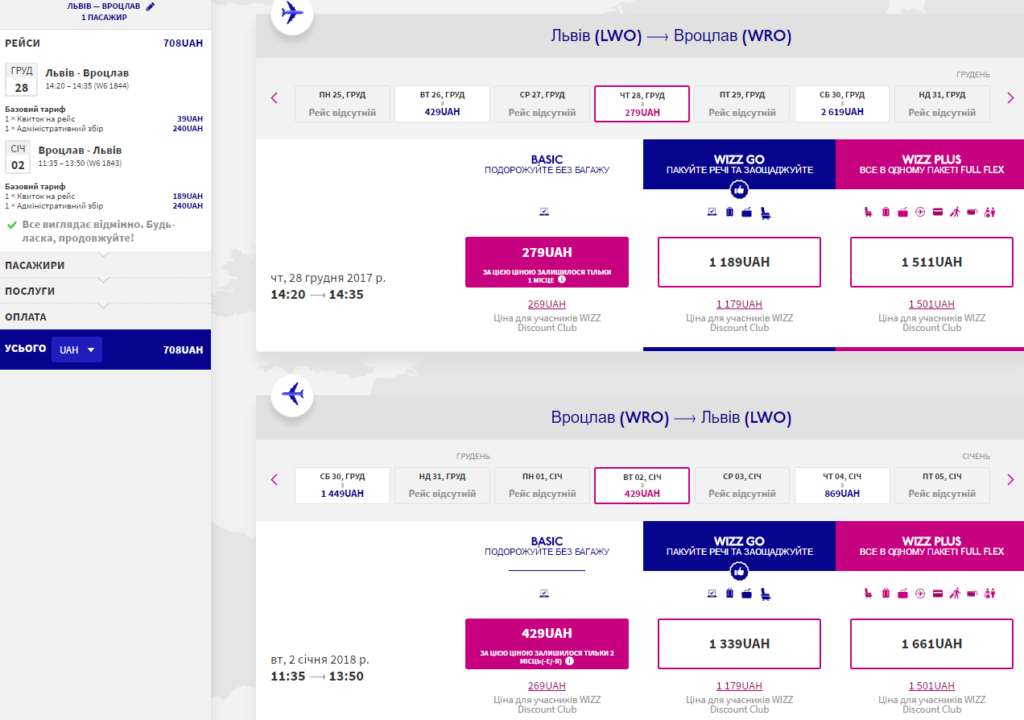Click info icon in return 429UAH fare box

coord(569,661)
